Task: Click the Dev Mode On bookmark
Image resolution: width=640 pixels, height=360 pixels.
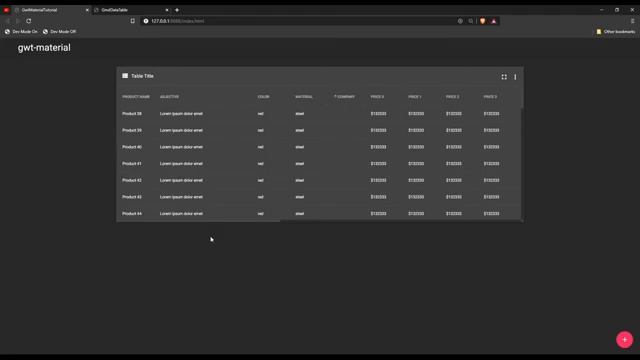Action: tap(21, 31)
